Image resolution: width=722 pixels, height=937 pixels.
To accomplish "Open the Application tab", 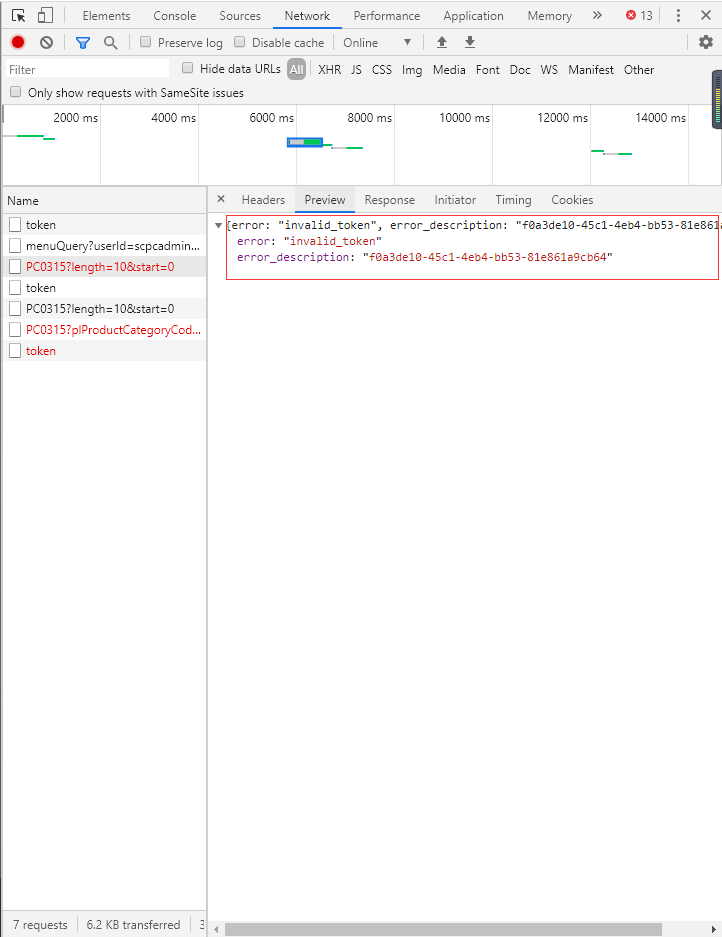I will coord(473,16).
